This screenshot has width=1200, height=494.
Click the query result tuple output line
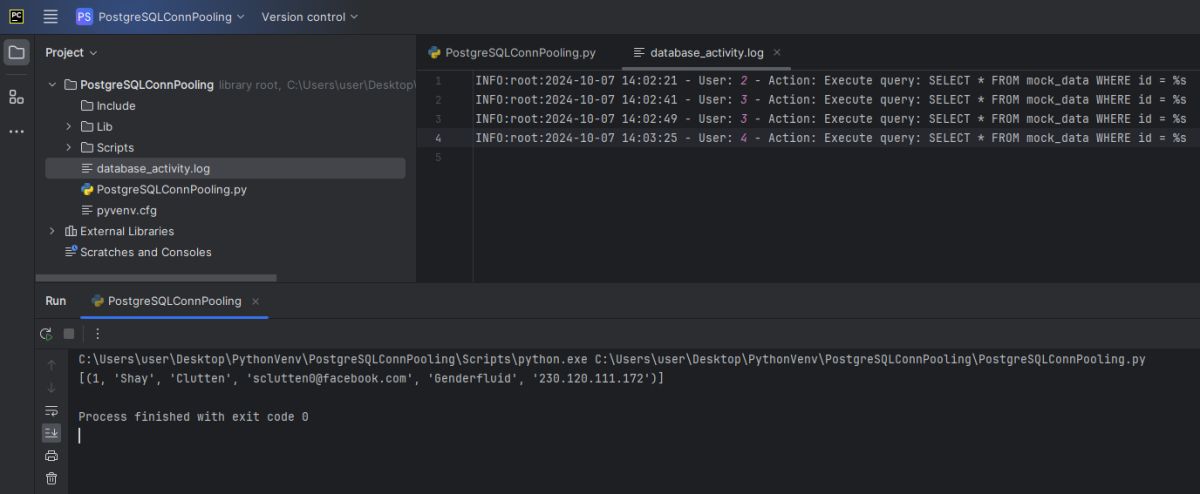tap(371, 378)
